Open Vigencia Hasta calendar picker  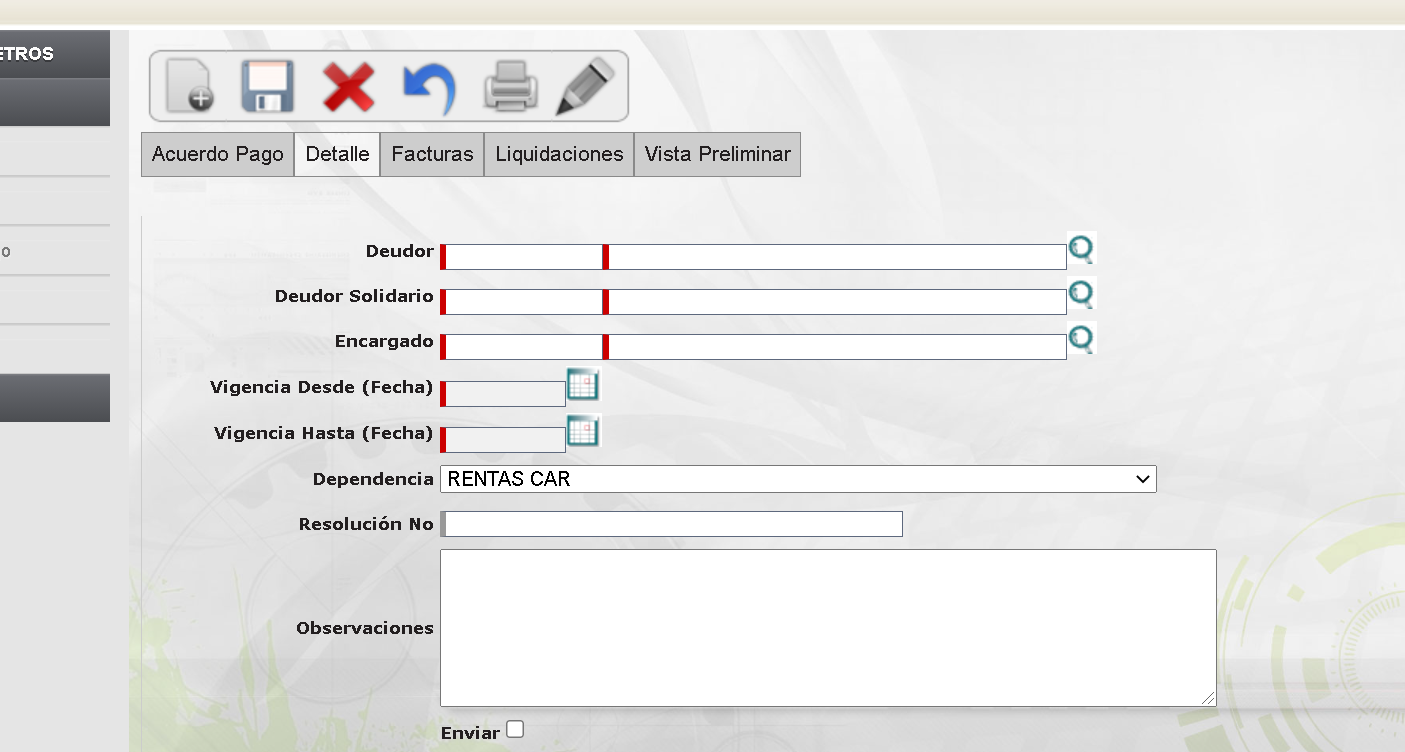click(x=583, y=431)
